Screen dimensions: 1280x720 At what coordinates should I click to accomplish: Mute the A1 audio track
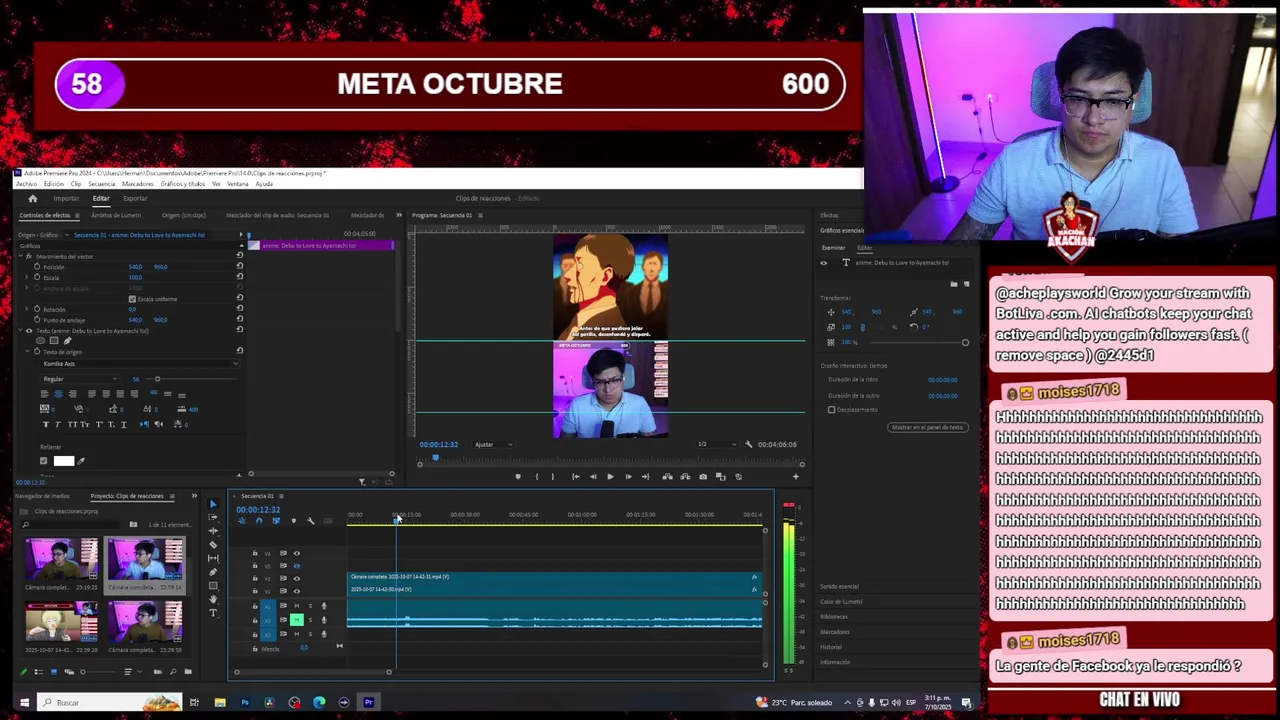(x=297, y=606)
